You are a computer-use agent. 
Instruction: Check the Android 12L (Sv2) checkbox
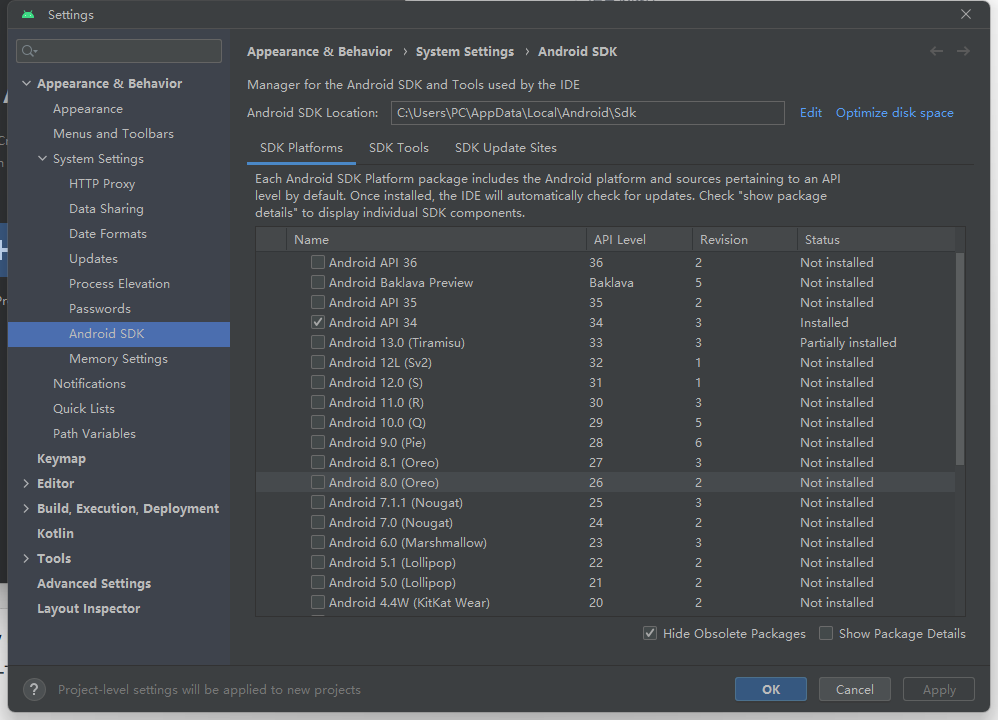(x=318, y=362)
